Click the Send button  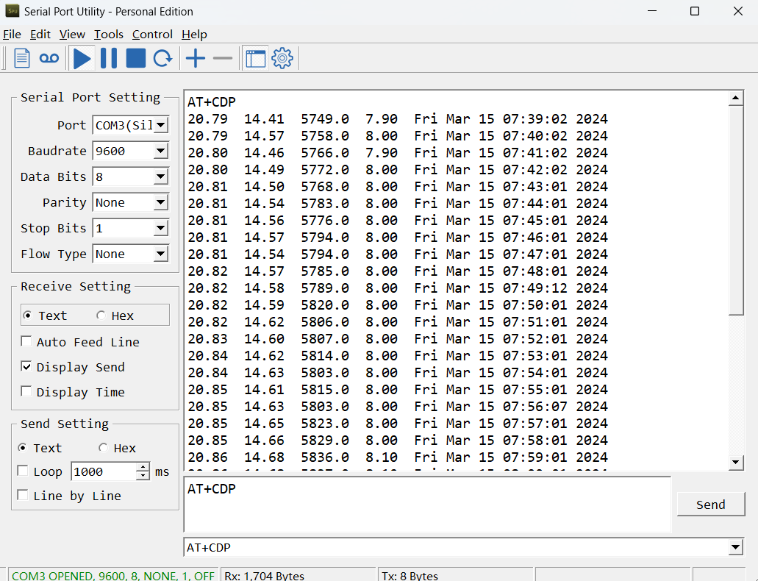click(711, 504)
